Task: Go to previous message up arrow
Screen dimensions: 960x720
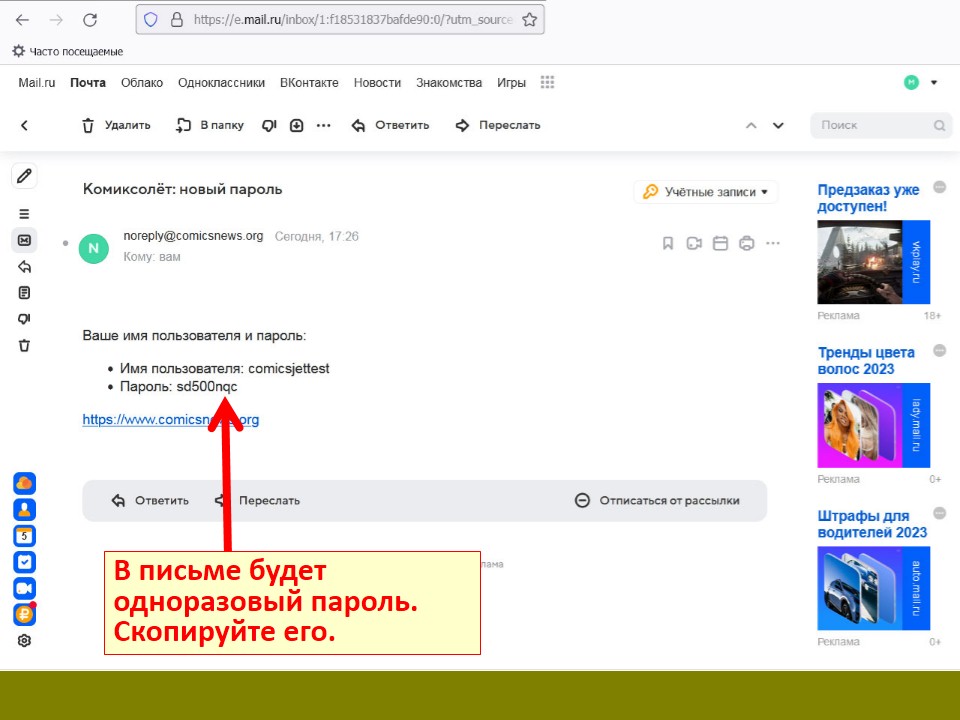Action: click(751, 126)
